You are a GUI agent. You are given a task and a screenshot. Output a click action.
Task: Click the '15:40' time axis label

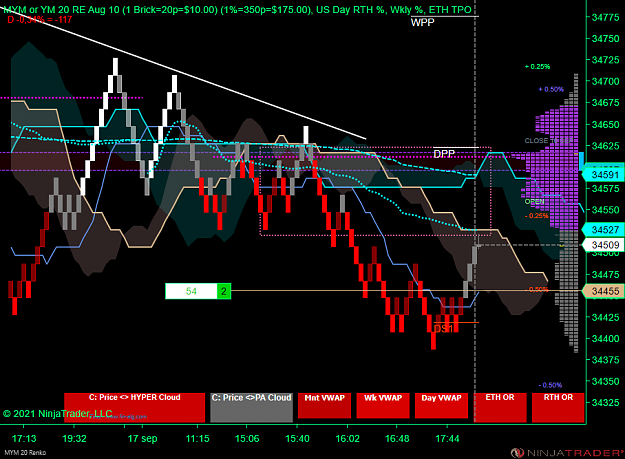(x=297, y=439)
